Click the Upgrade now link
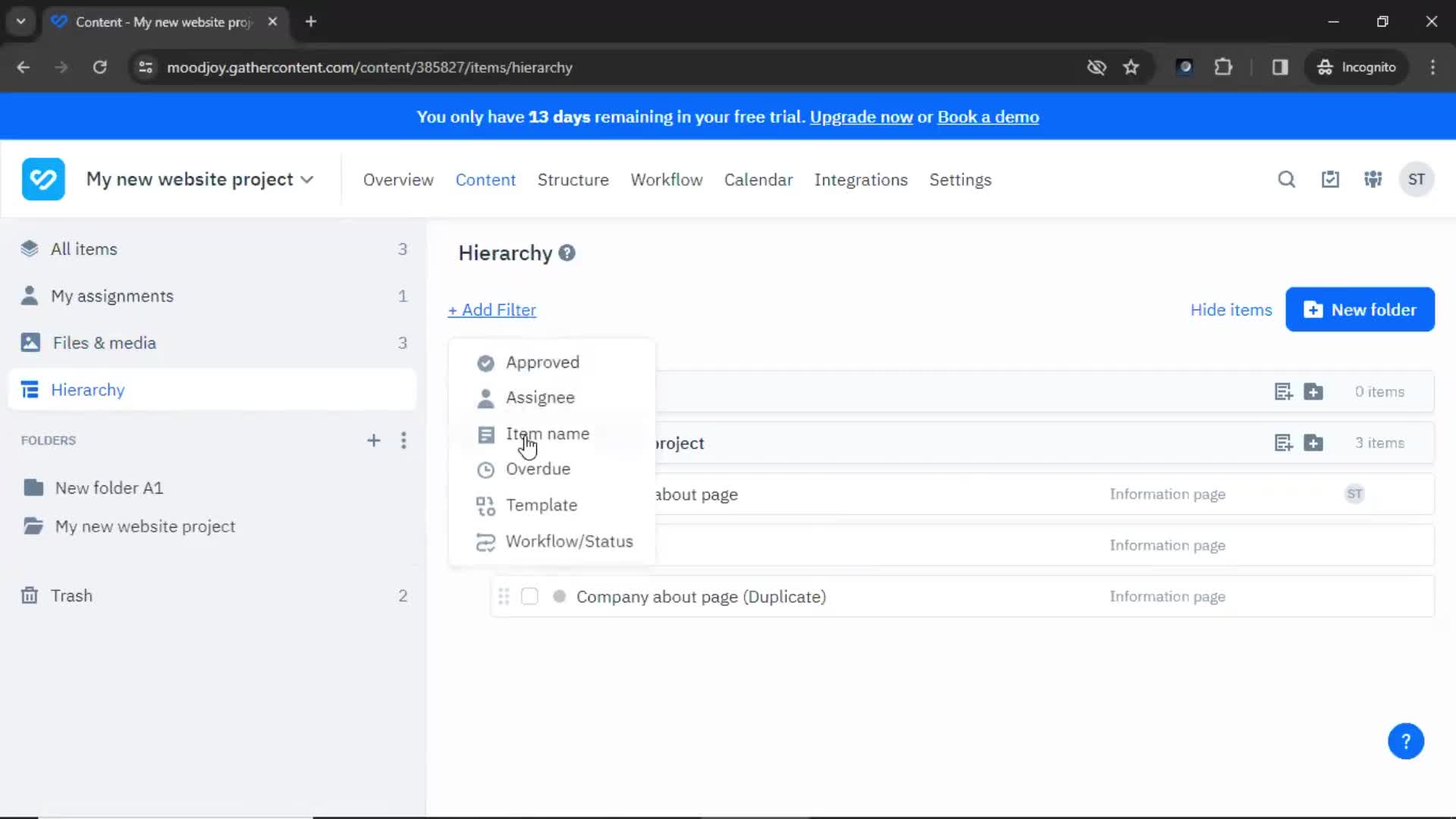 tap(861, 118)
